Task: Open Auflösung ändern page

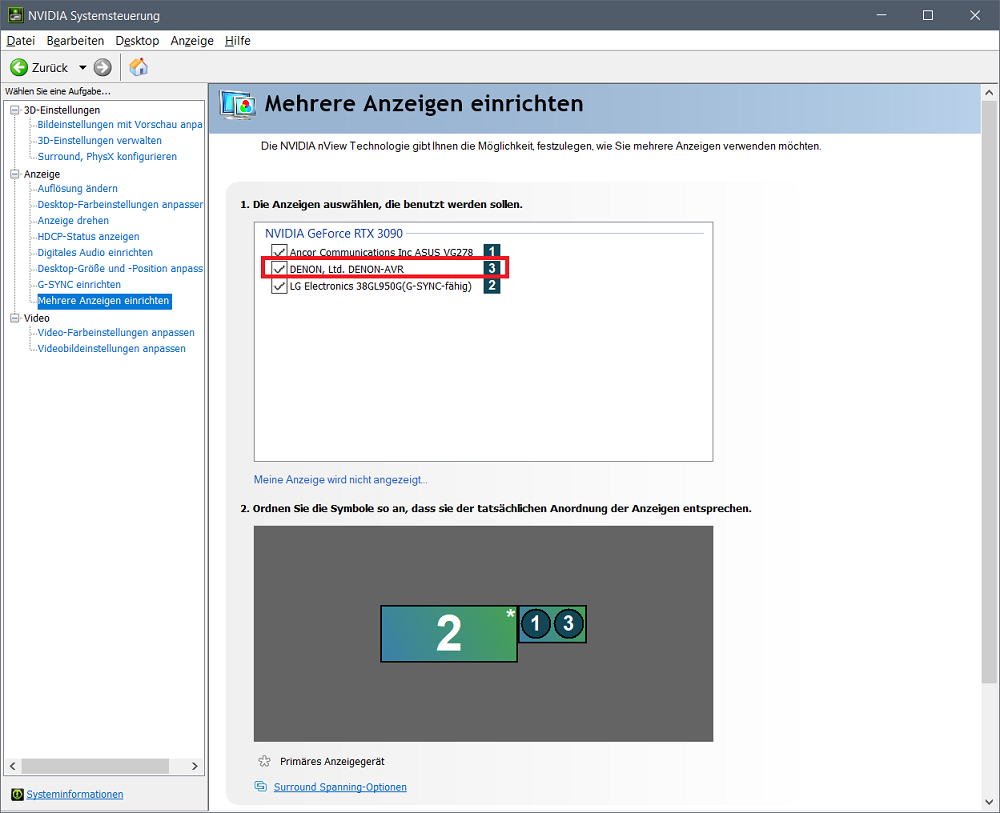Action: pos(78,188)
